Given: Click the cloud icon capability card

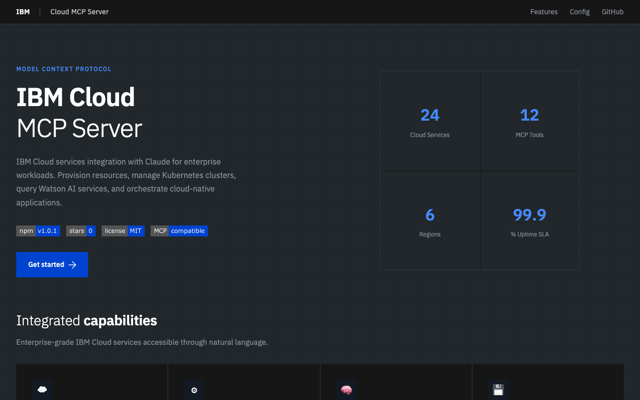Looking at the screenshot, I should coord(91,382).
